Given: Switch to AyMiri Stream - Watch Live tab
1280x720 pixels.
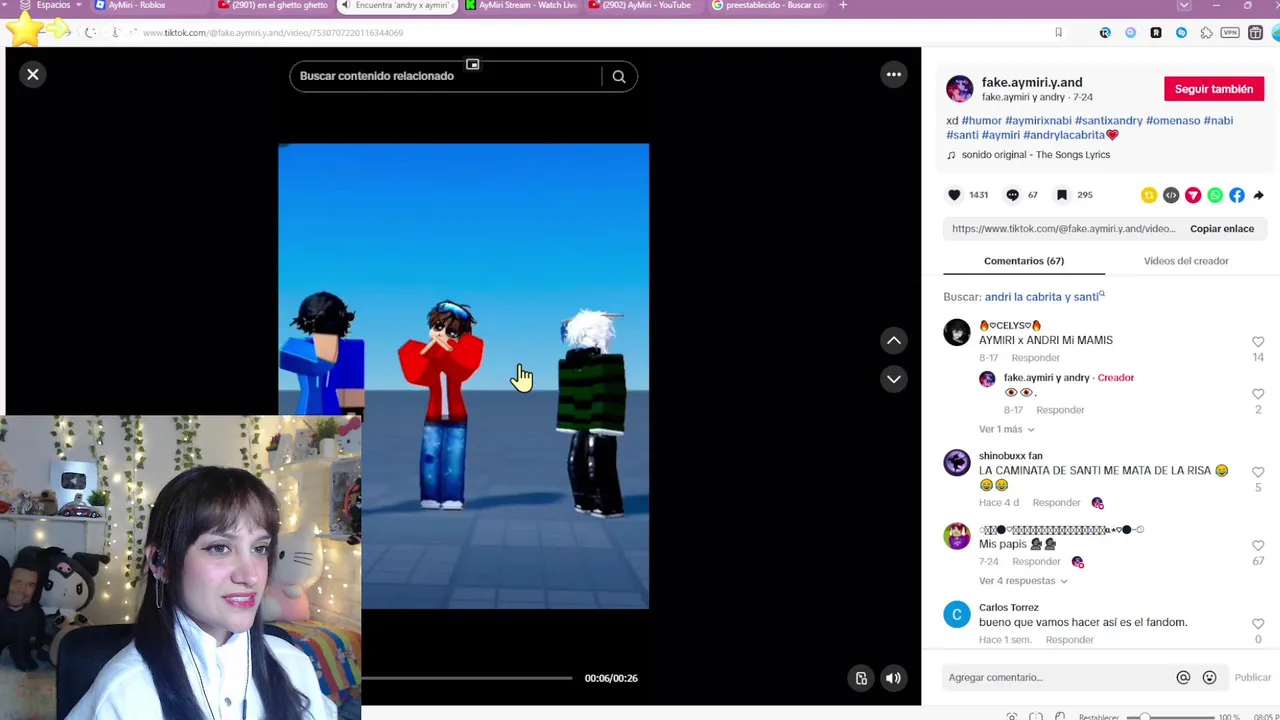Looking at the screenshot, I should pyautogui.click(x=520, y=5).
